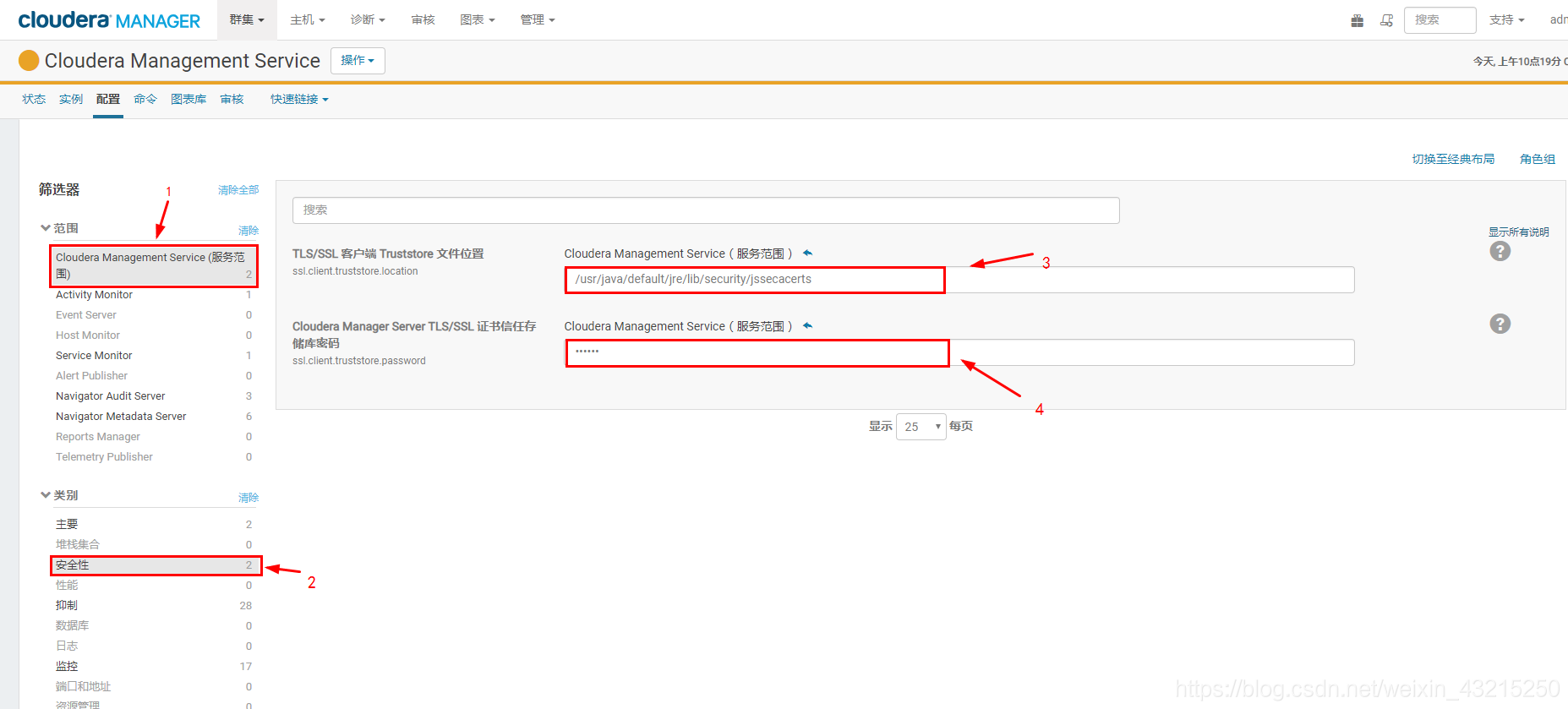1568x709 pixels.
Task: Select 抑制 category filter
Action: point(154,606)
